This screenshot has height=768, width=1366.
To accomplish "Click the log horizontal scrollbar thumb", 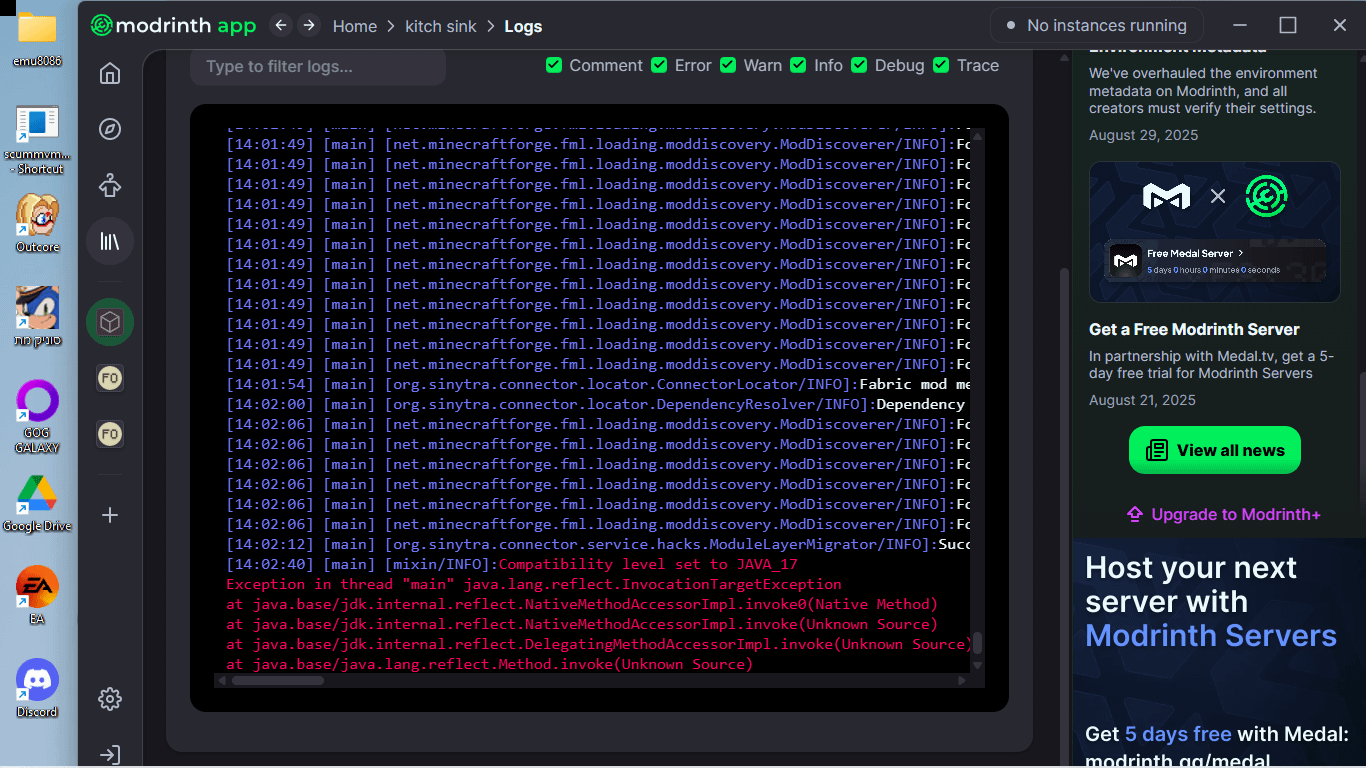I will click(278, 680).
